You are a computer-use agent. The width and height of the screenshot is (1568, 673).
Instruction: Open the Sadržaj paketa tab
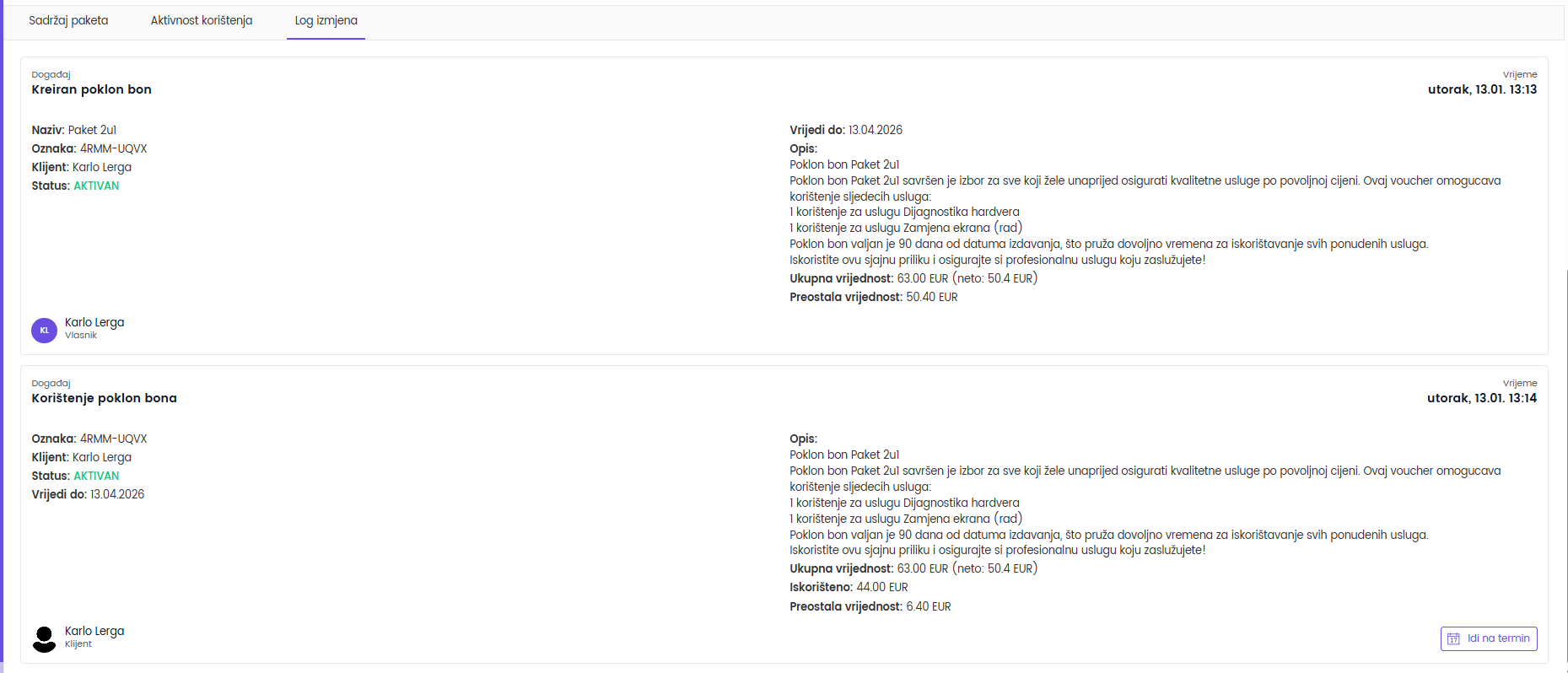pyautogui.click(x=68, y=20)
